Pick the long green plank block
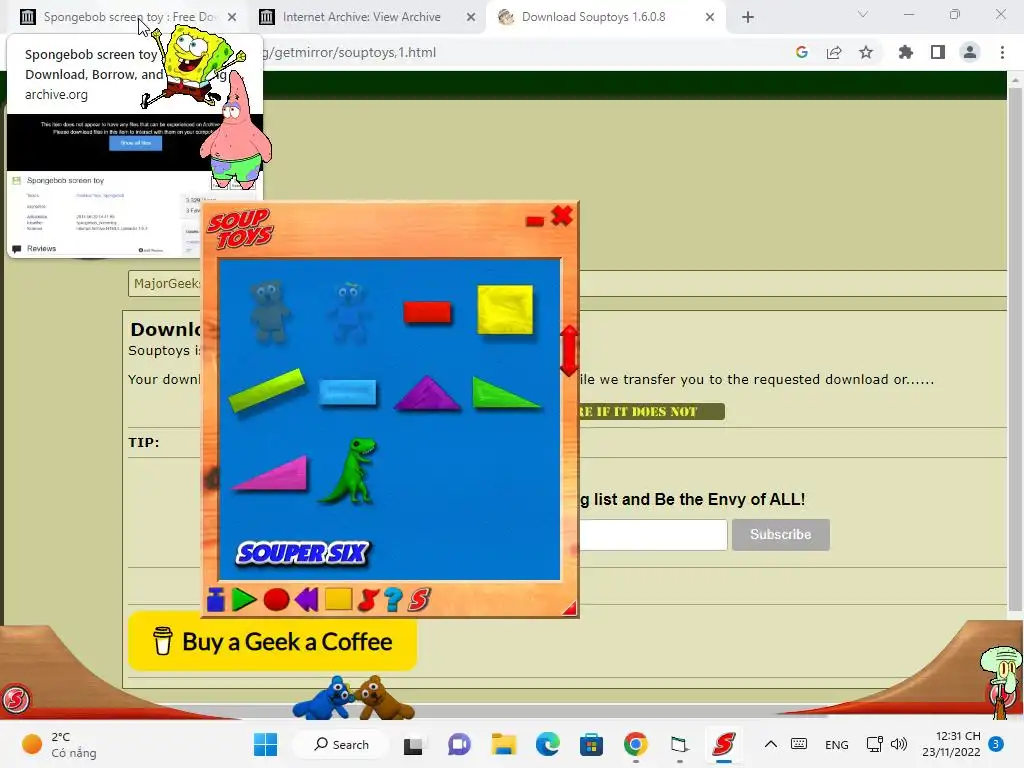Screen dimensions: 1024x768 [267, 390]
